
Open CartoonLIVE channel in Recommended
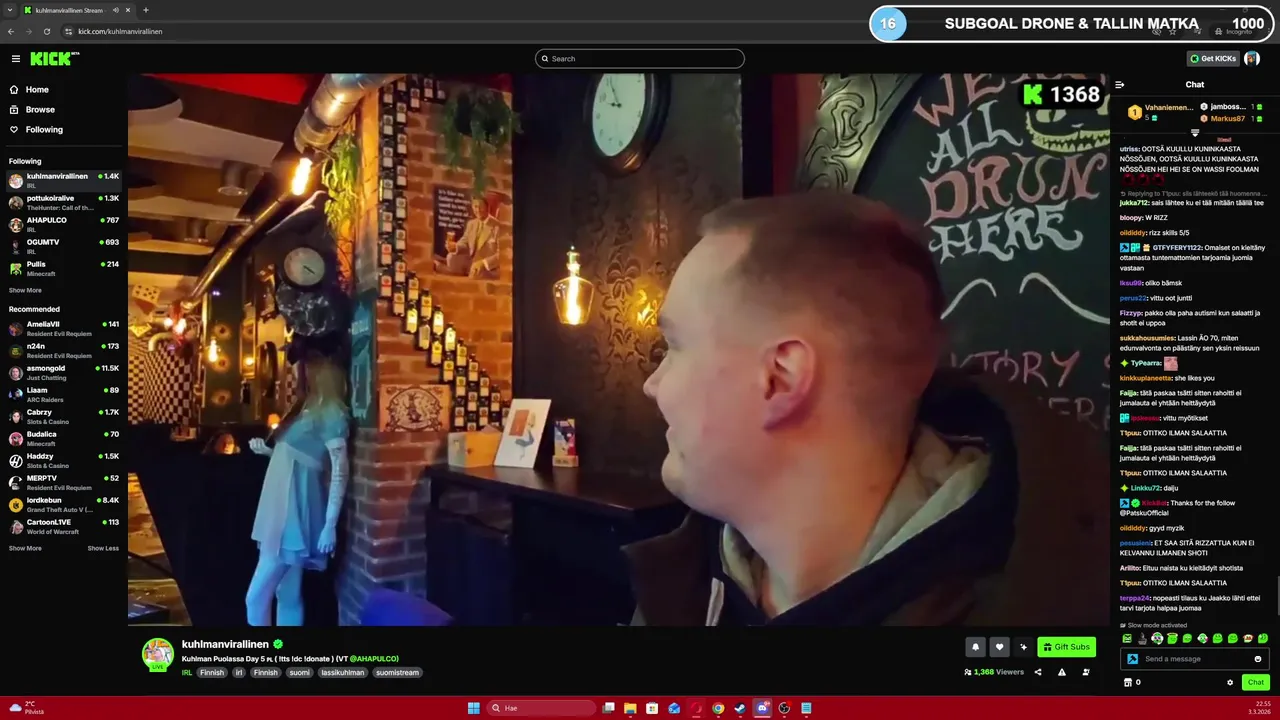[64, 527]
